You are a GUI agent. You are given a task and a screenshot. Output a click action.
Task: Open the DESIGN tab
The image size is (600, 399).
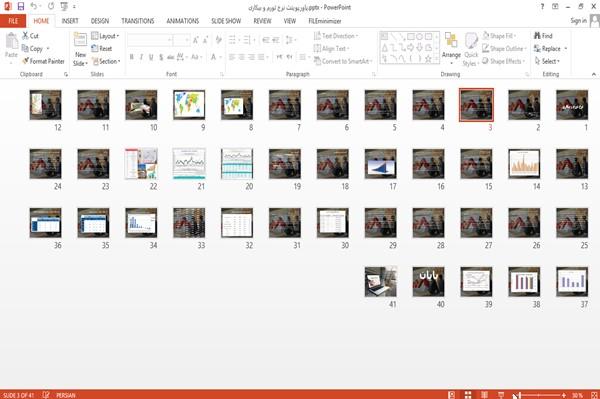(x=99, y=21)
